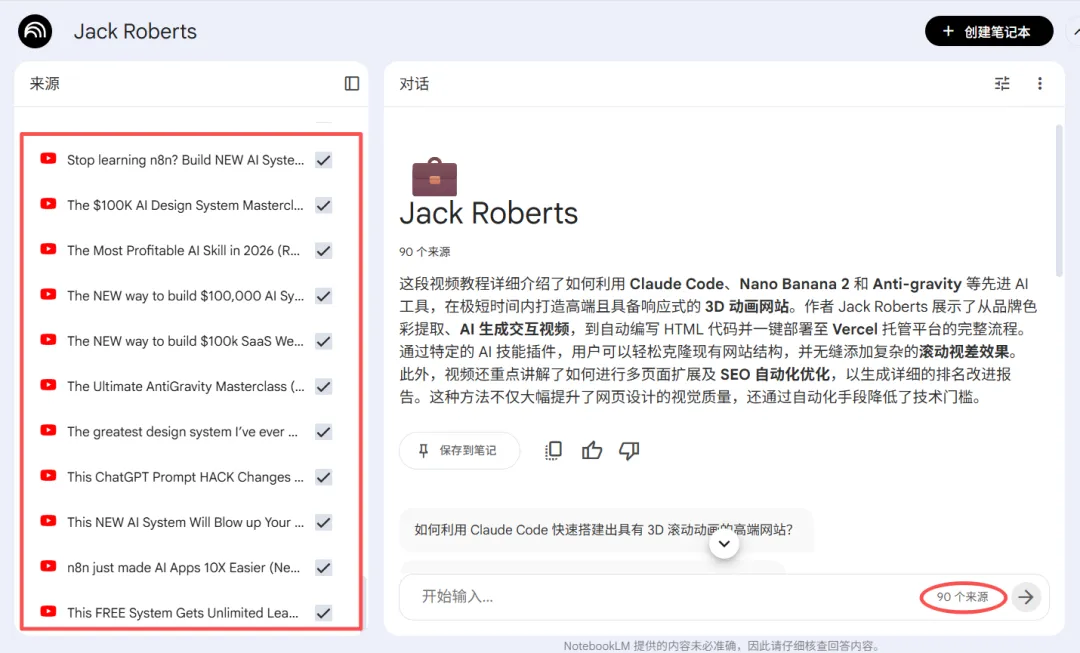Image resolution: width=1080 pixels, height=653 pixels.
Task: Uncheck the ChatGPT Prompt HACK checkbox
Action: (324, 477)
